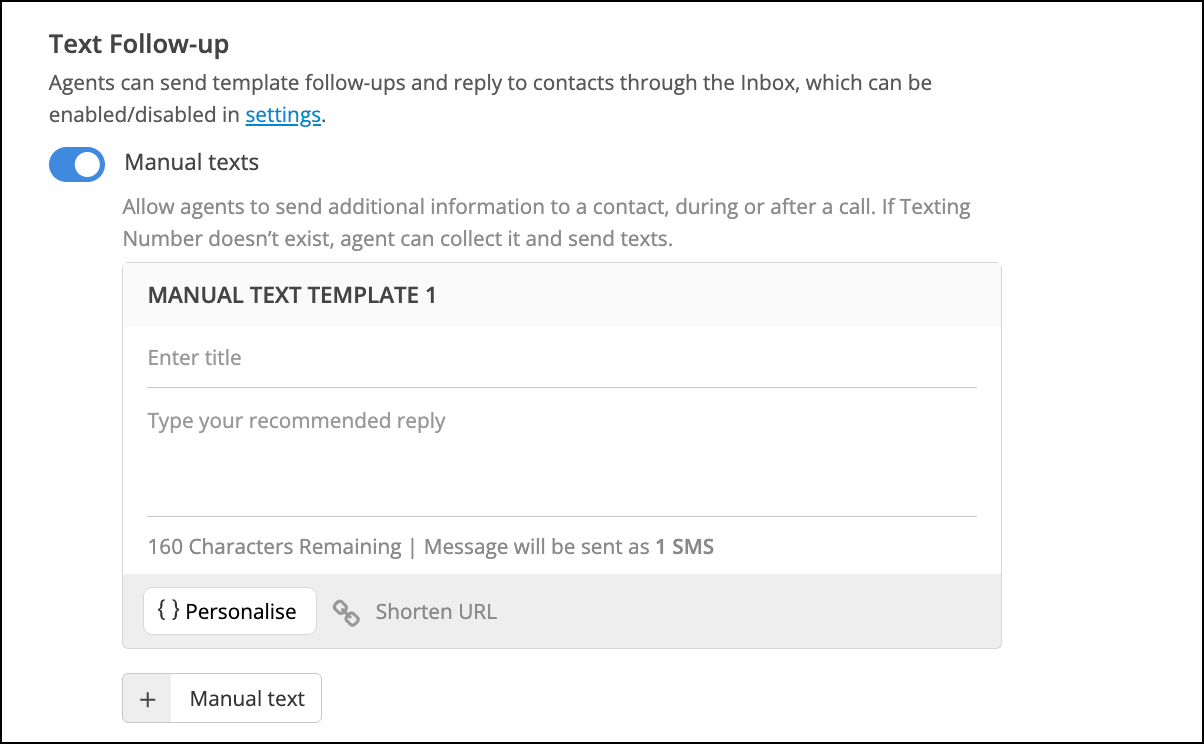1204x744 pixels.
Task: Toggle the Manual texts switch off
Action: pyautogui.click(x=77, y=165)
